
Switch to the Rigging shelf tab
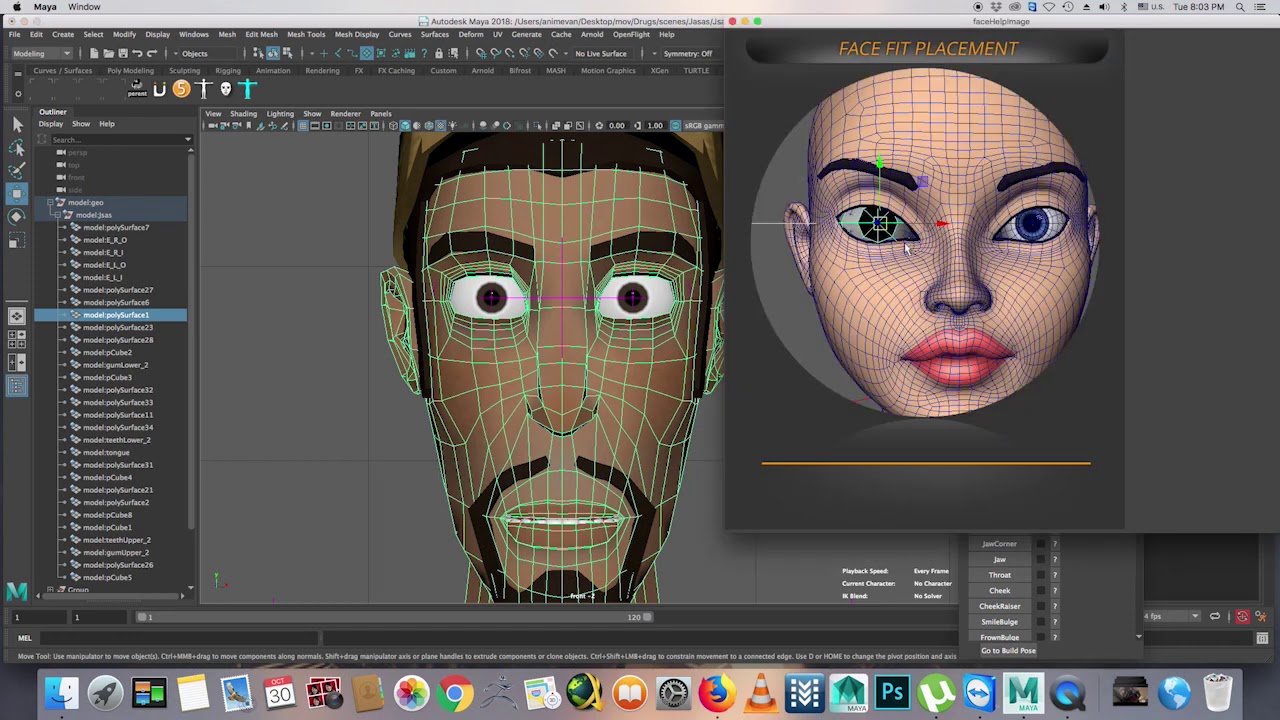click(228, 71)
